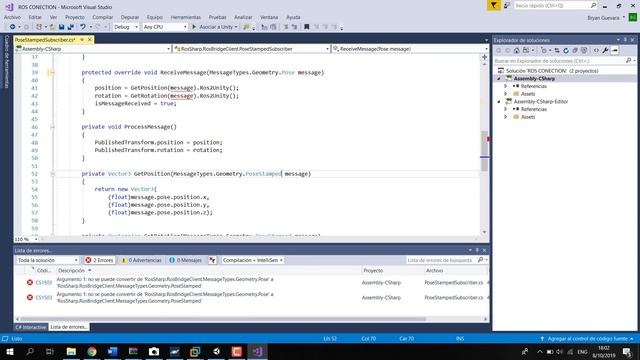Viewport: 640px width, 360px height.
Task: Toggle auto-hide pin on Solution Explorer panel
Action: click(x=625, y=40)
